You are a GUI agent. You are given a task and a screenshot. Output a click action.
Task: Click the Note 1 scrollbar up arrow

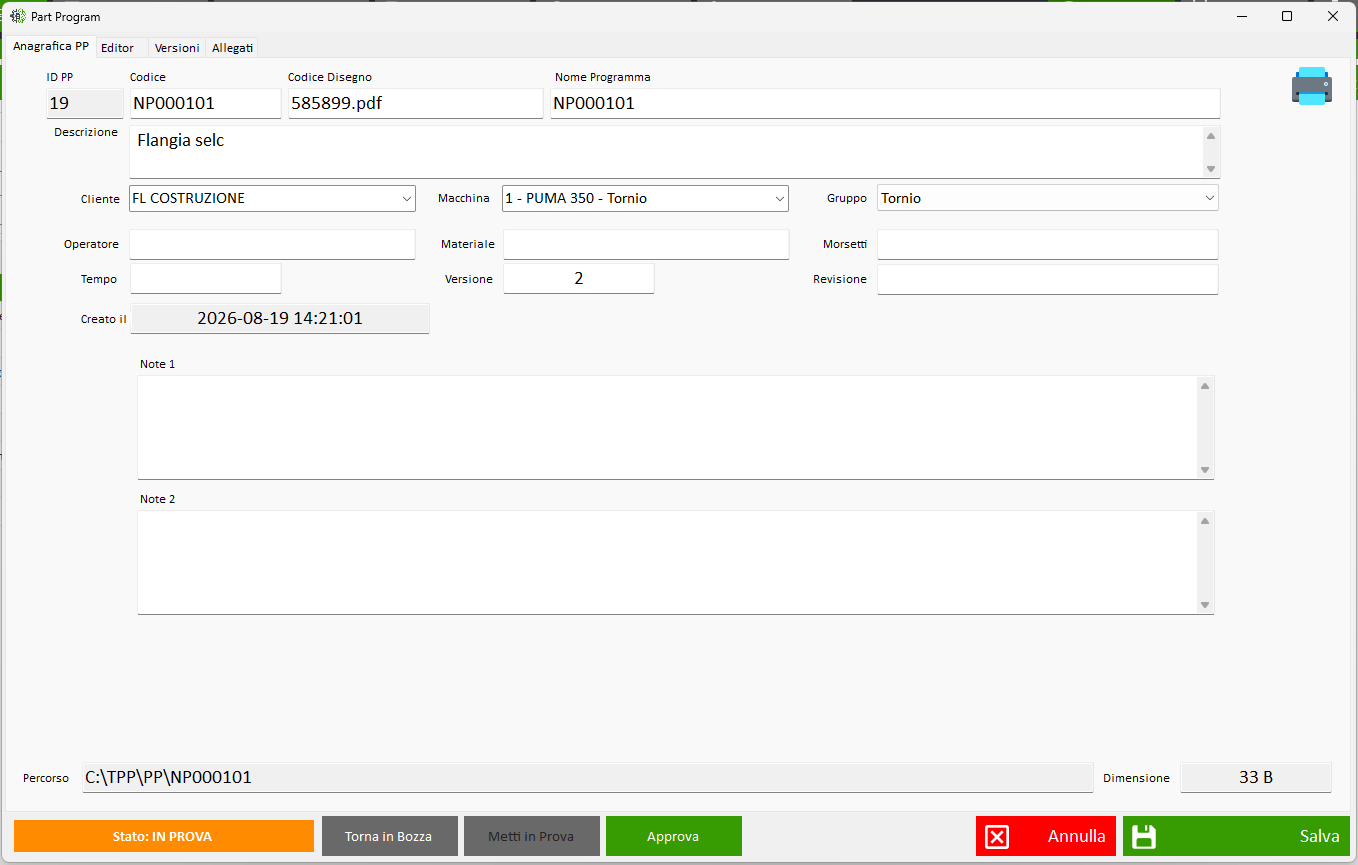1205,386
